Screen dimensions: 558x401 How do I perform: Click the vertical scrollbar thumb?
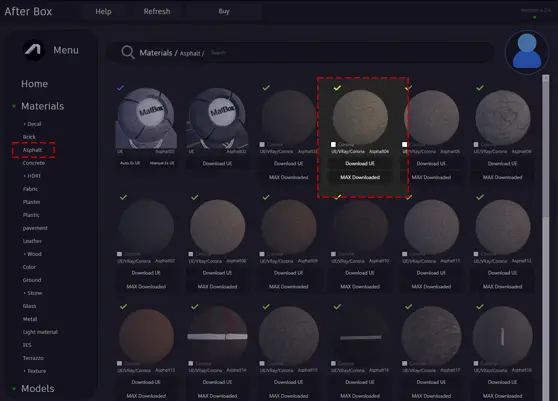(546, 149)
